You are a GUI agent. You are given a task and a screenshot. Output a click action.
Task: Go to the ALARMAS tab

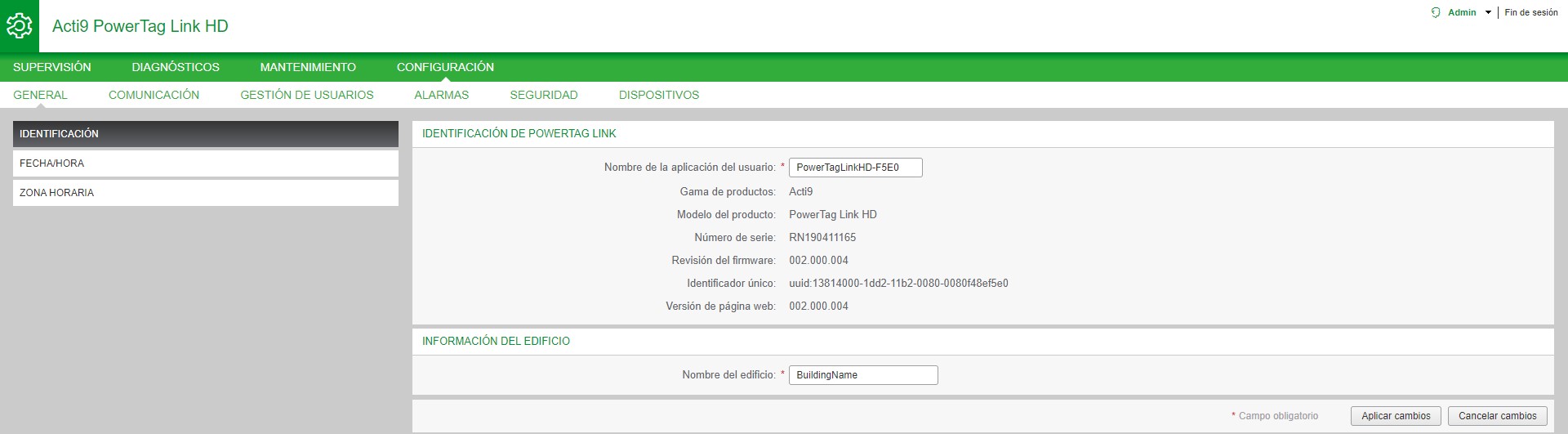pyautogui.click(x=441, y=95)
